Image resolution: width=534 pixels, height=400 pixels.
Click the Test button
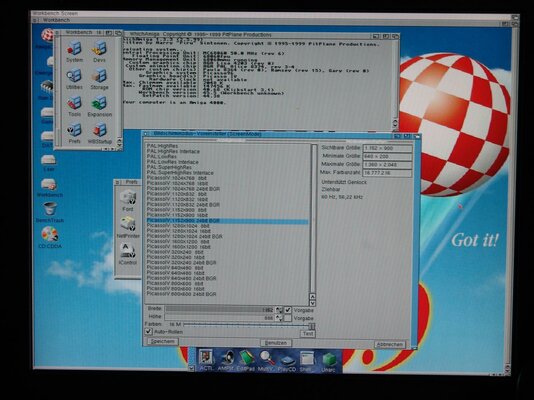coord(308,334)
